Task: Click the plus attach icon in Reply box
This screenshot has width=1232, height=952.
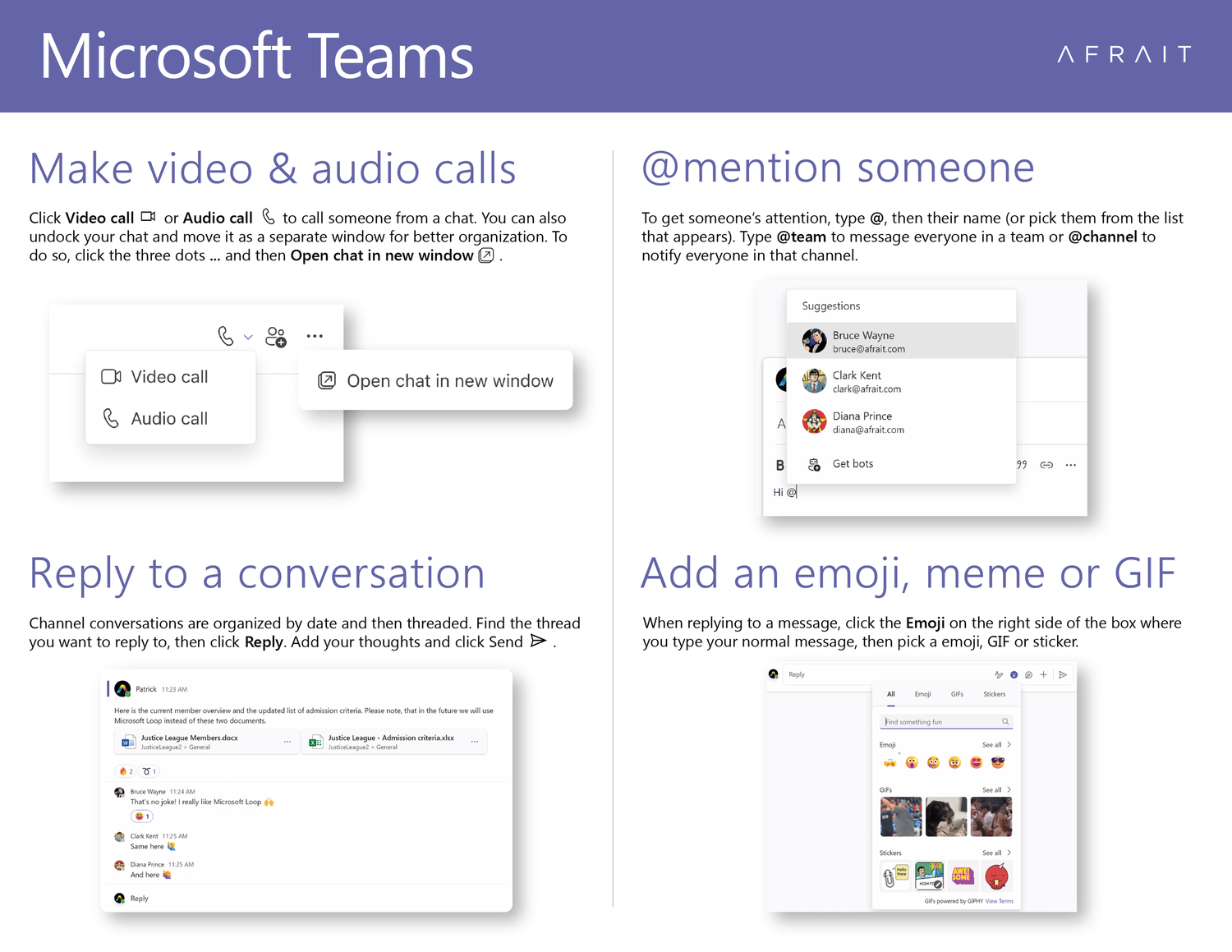Action: tap(1043, 674)
